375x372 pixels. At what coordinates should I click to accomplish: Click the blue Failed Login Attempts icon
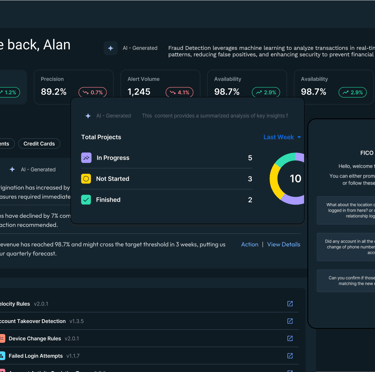tap(2, 356)
